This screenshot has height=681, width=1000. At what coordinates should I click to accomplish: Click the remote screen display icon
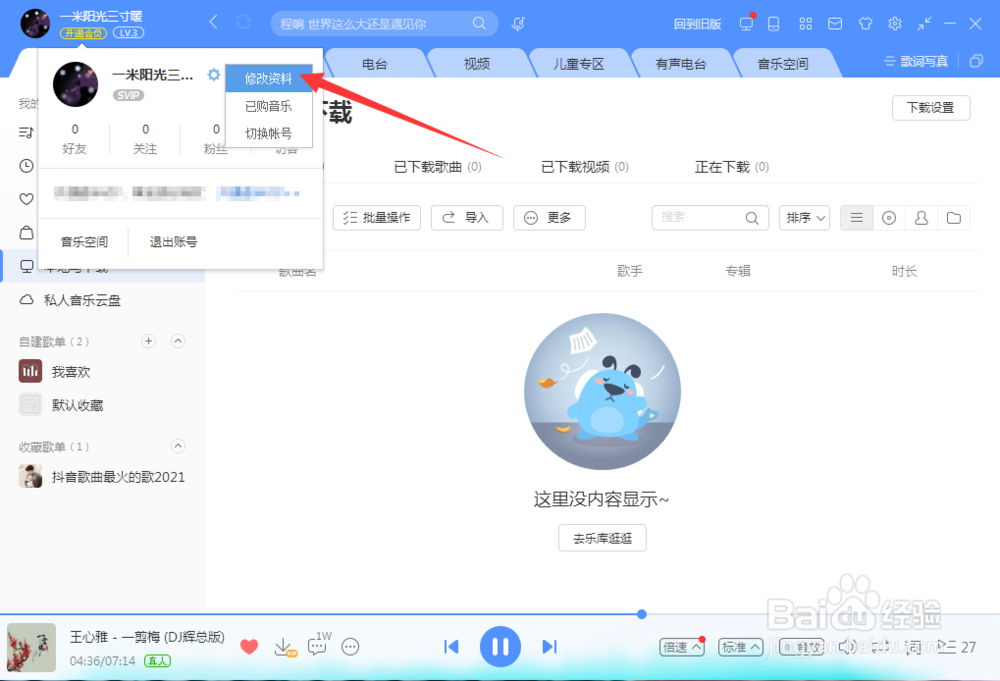tap(746, 24)
